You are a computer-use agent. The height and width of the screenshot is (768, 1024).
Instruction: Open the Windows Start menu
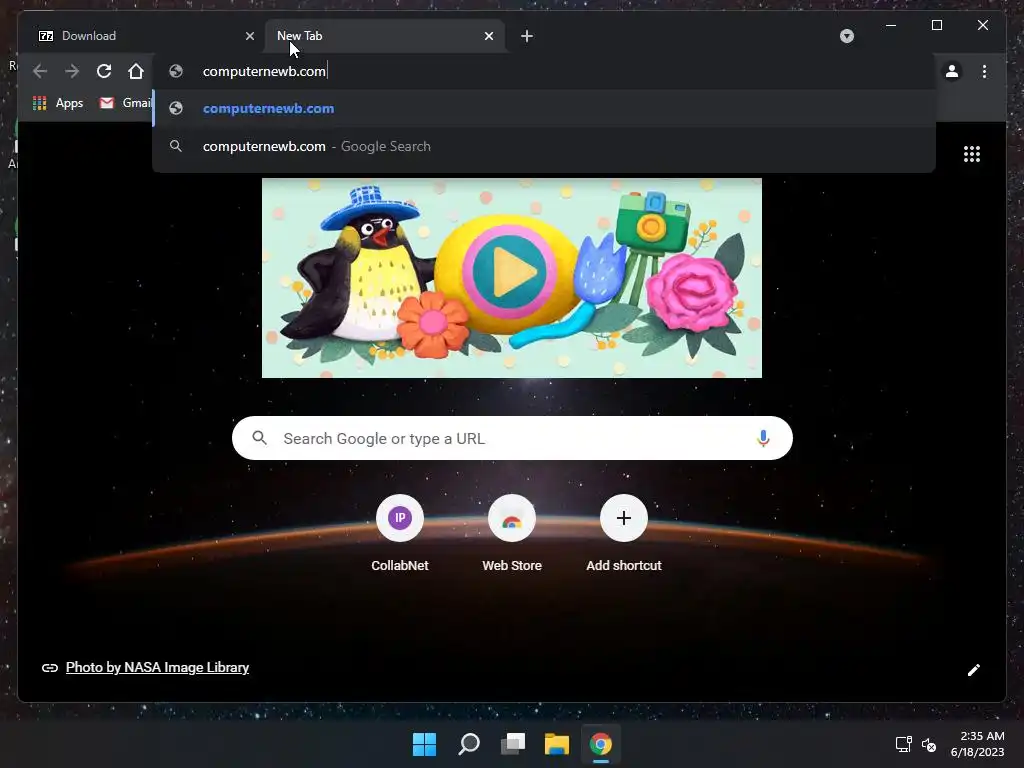[x=424, y=744]
